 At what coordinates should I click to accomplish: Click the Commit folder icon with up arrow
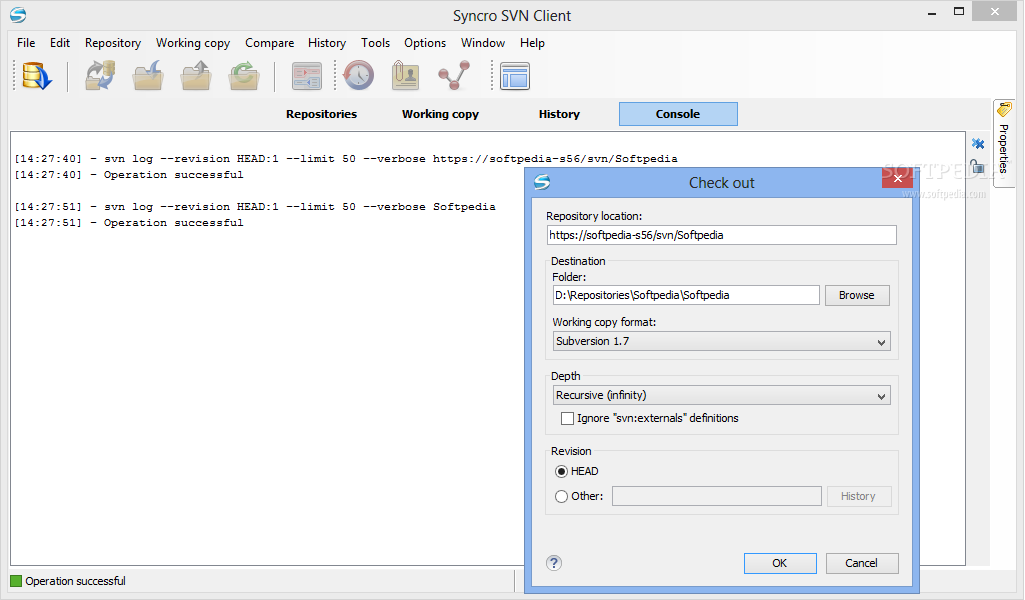click(195, 76)
